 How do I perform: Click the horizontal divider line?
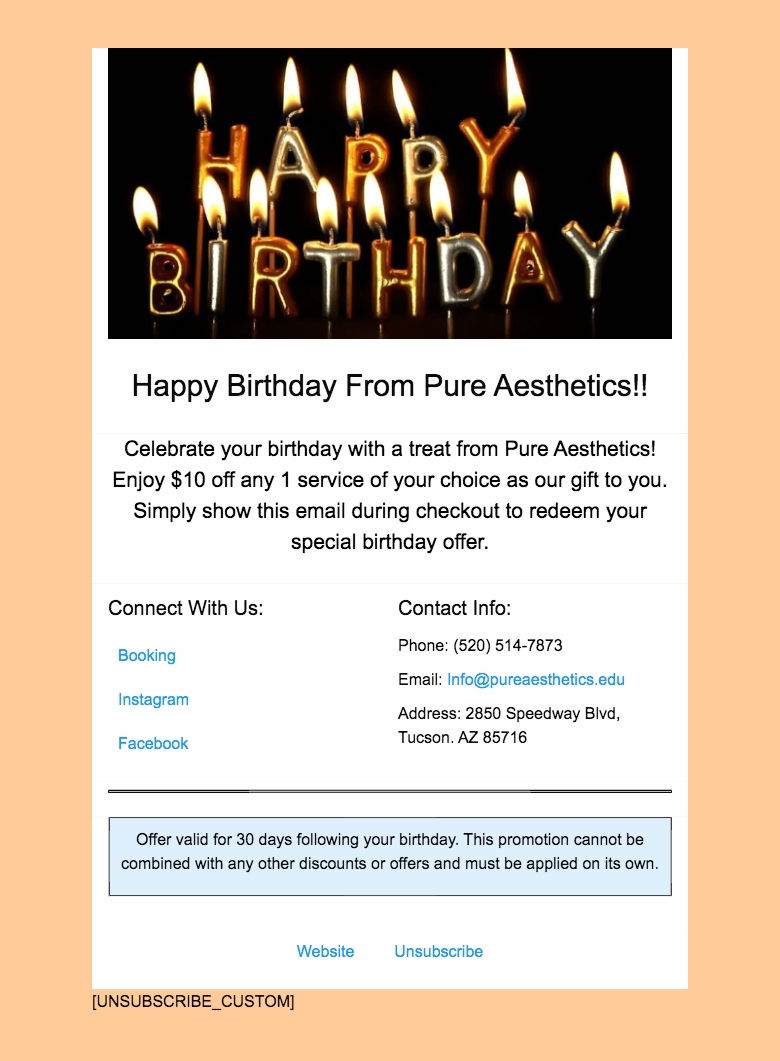tap(390, 791)
